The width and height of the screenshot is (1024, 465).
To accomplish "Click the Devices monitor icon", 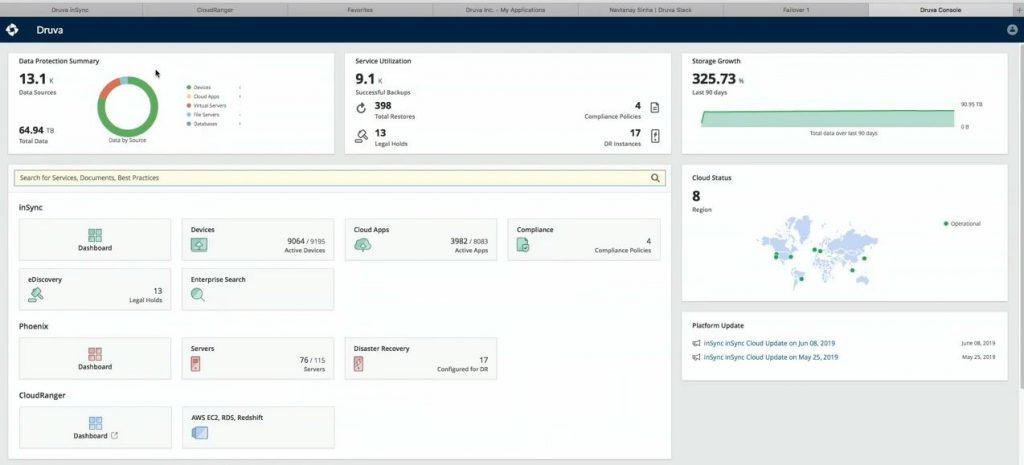I will coord(199,245).
